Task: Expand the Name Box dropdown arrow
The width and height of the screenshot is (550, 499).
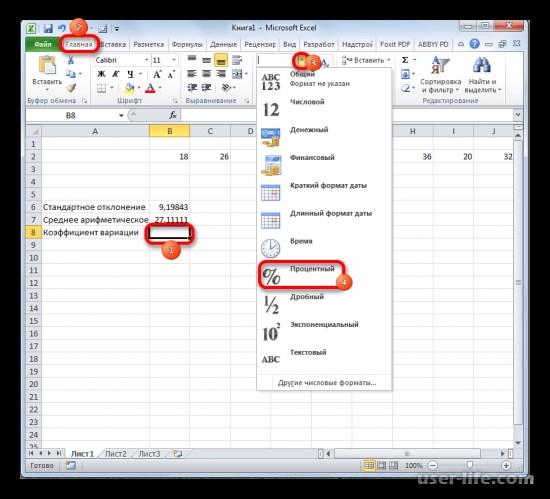Action: click(x=121, y=115)
